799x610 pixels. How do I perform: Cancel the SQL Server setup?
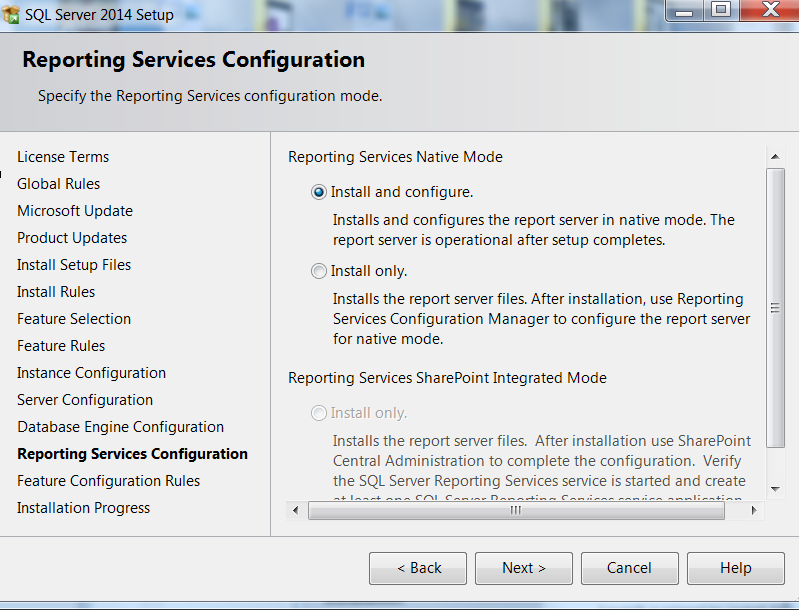[629, 568]
